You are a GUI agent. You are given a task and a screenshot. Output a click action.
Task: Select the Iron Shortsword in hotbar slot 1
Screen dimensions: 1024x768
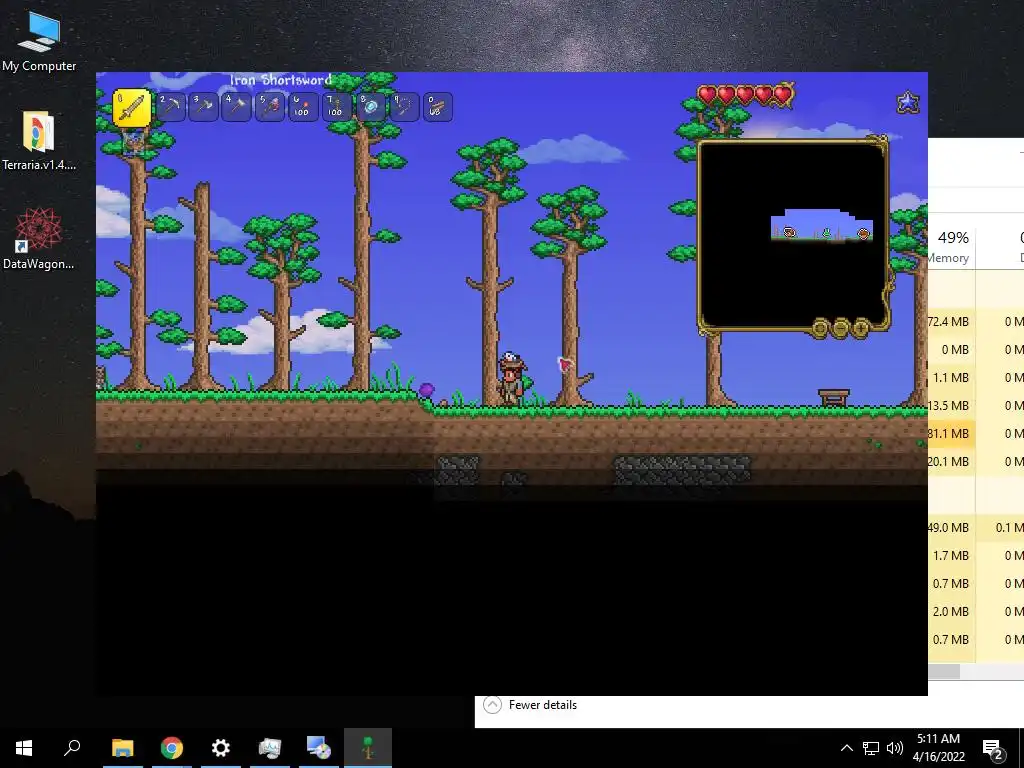(133, 107)
